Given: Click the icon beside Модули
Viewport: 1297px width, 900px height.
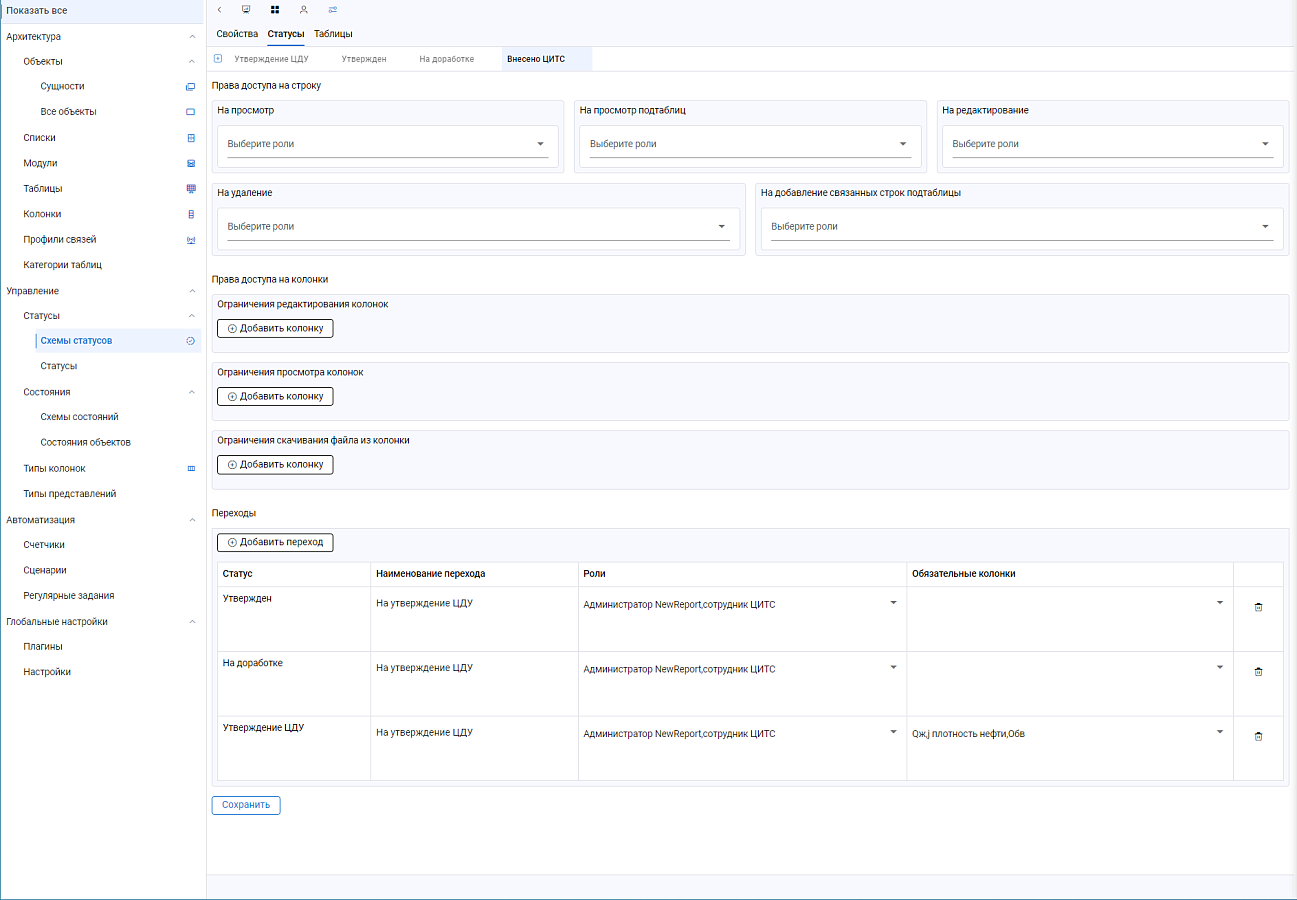Looking at the screenshot, I should (x=191, y=163).
